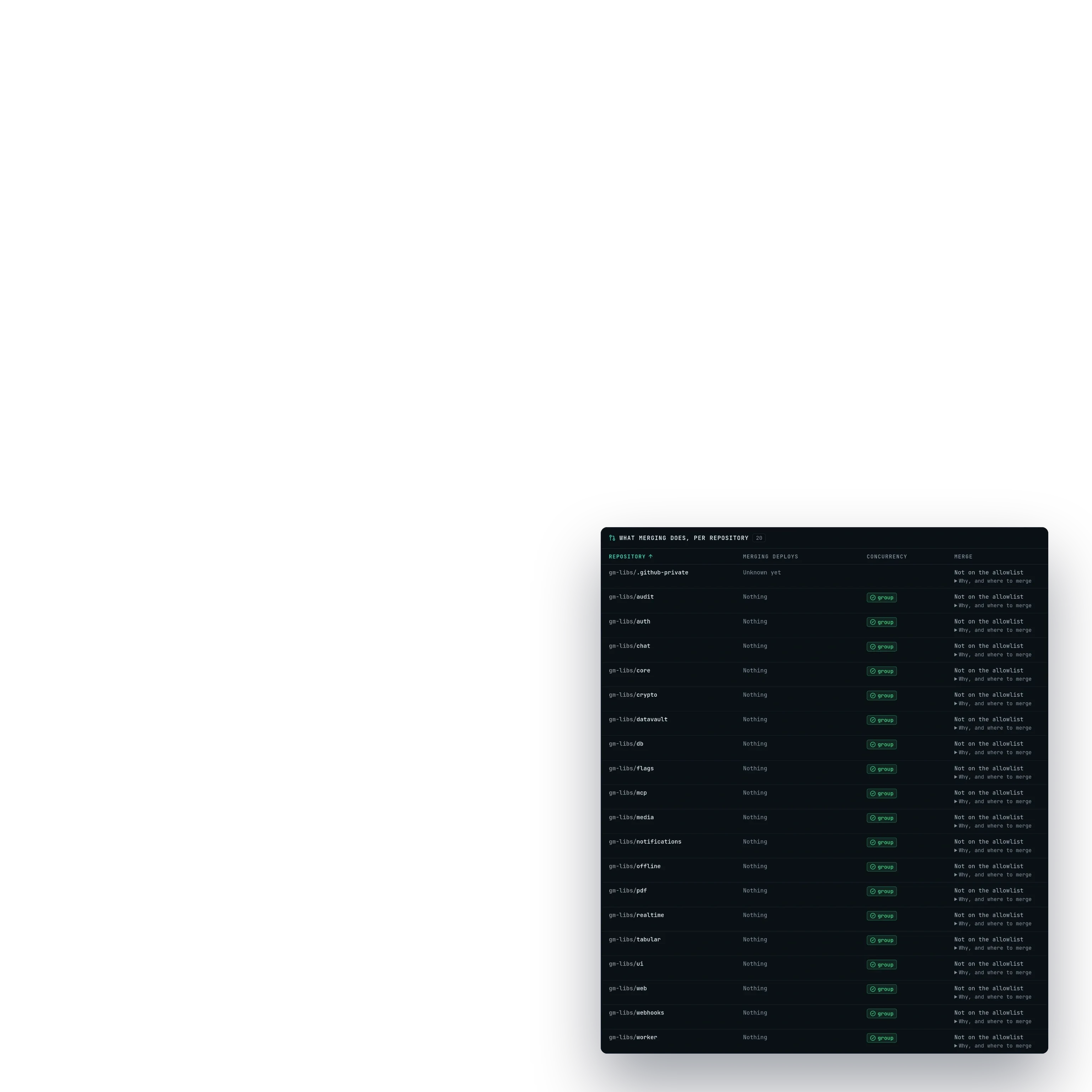
Task: Select the gm-libs/media repository name
Action: point(631,817)
